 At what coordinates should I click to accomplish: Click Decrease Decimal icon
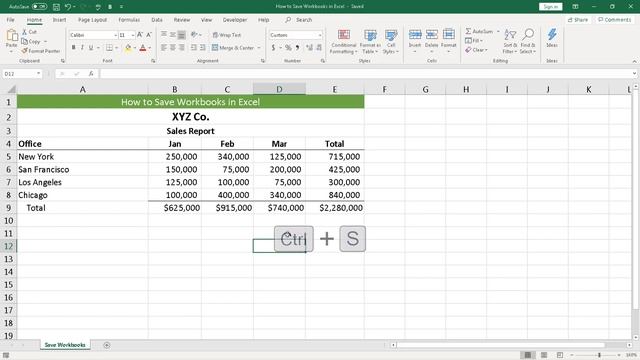pyautogui.click(x=319, y=48)
